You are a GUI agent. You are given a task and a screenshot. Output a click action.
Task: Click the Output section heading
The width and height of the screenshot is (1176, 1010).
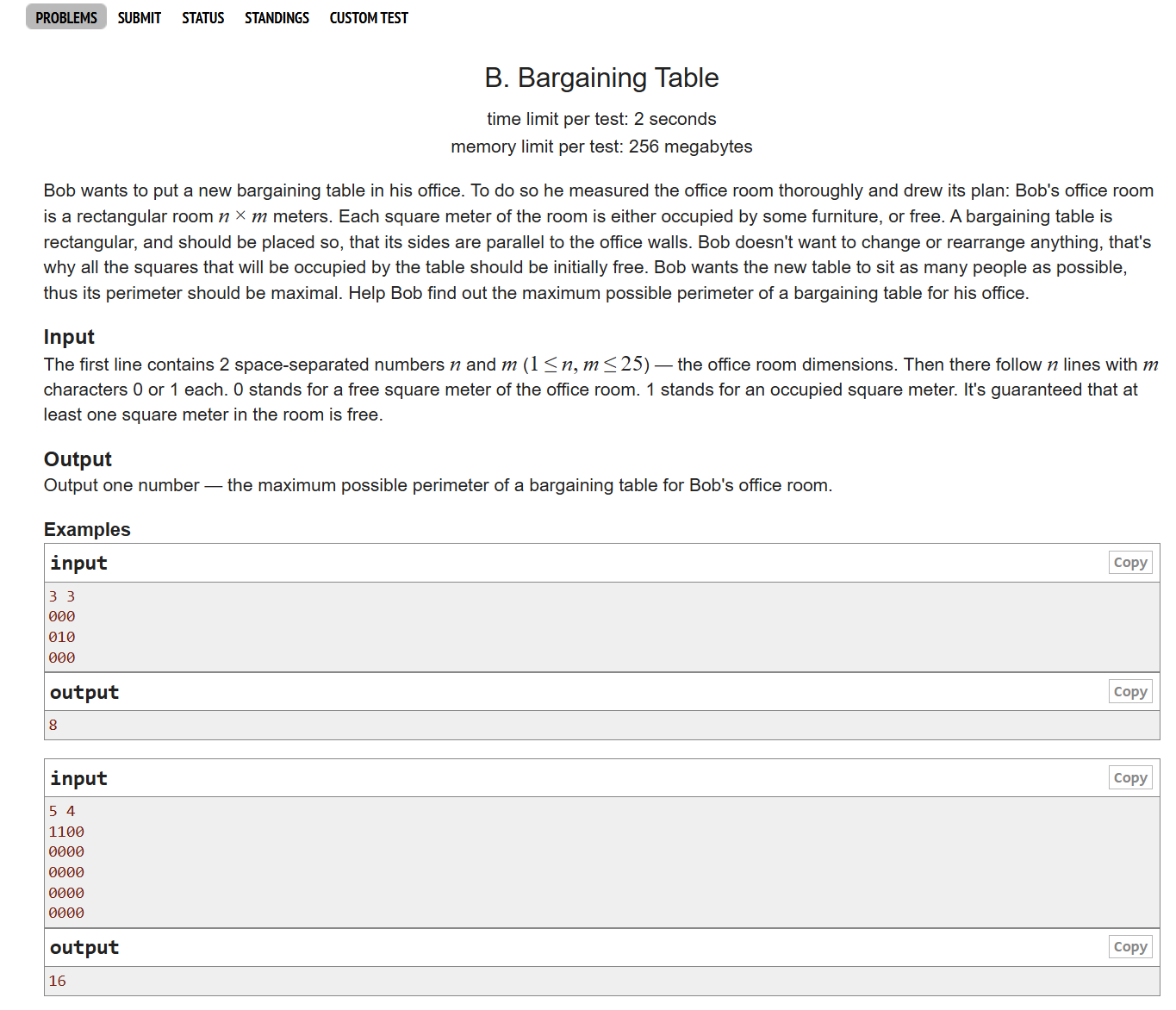pyautogui.click(x=78, y=459)
